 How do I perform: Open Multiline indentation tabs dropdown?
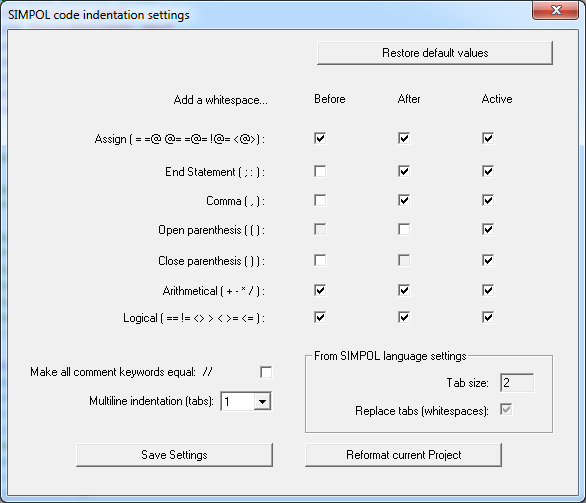click(262, 402)
